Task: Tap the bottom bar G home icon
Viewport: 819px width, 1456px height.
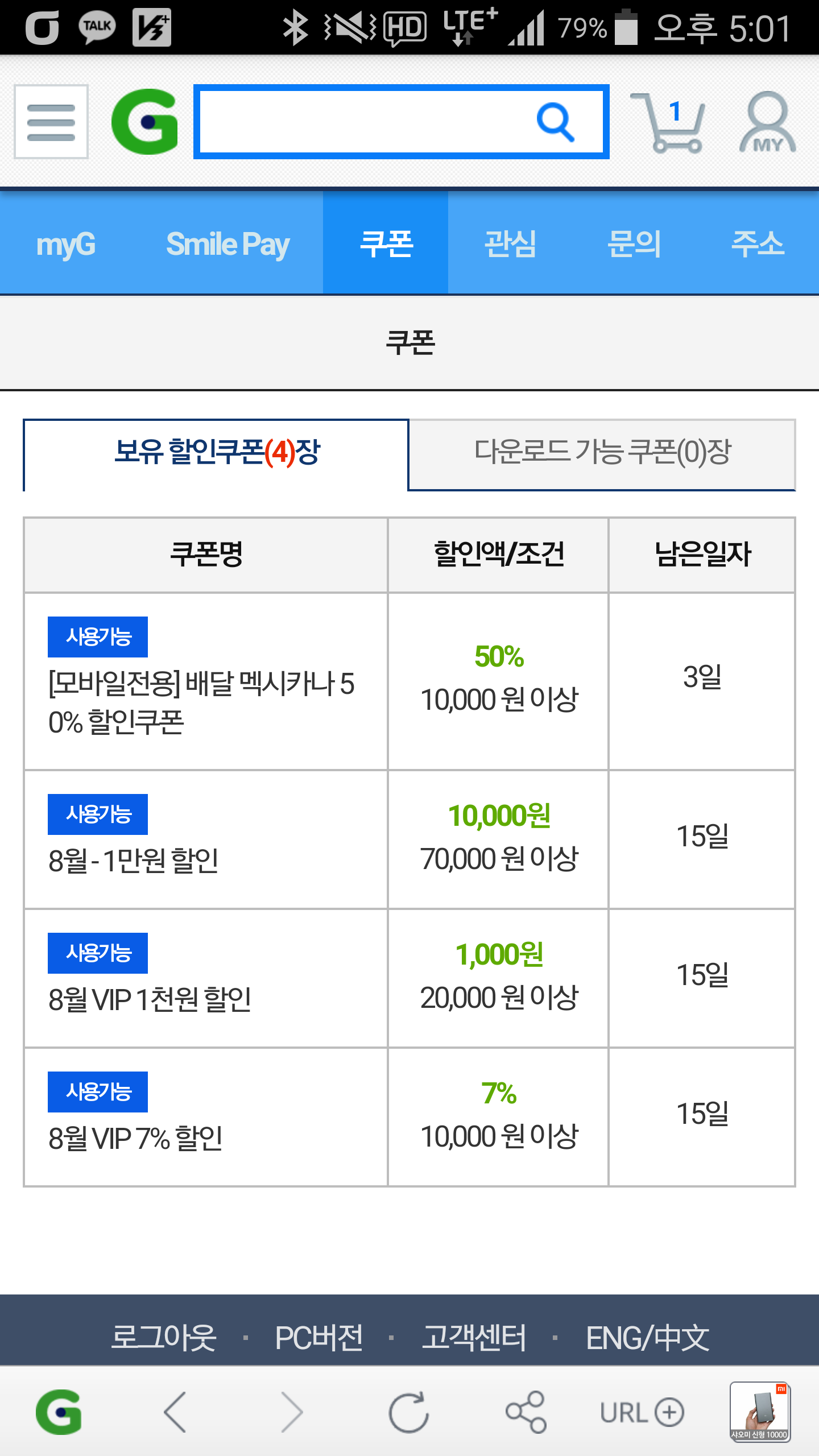Action: click(59, 1412)
